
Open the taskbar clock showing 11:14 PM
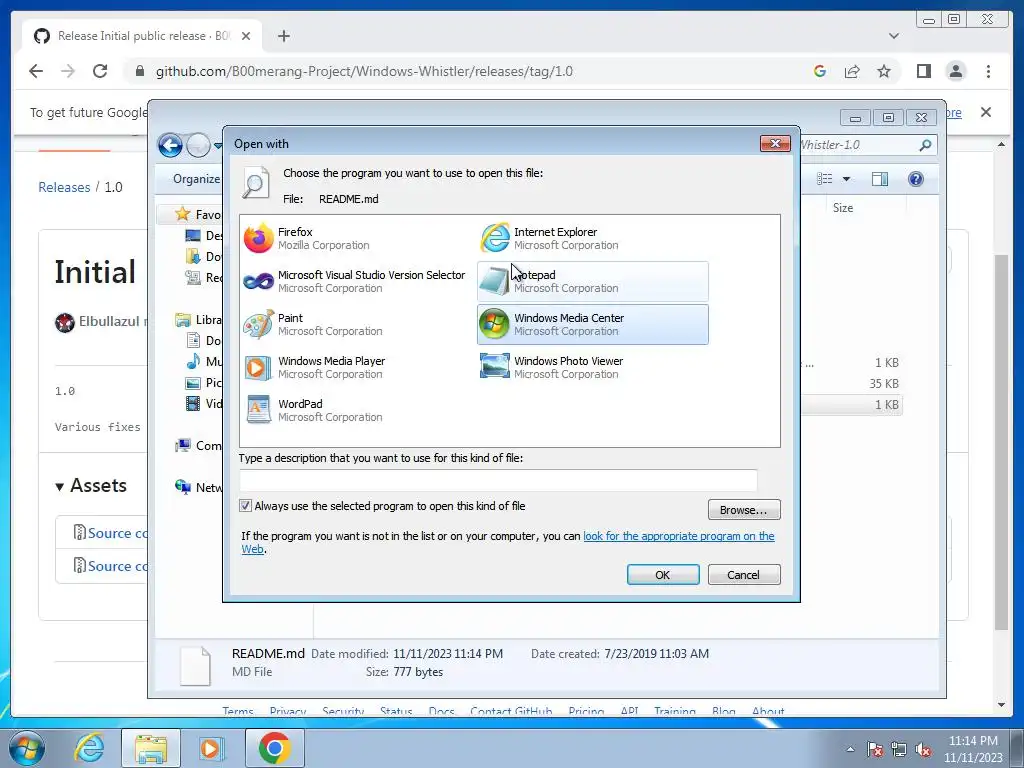[972, 749]
